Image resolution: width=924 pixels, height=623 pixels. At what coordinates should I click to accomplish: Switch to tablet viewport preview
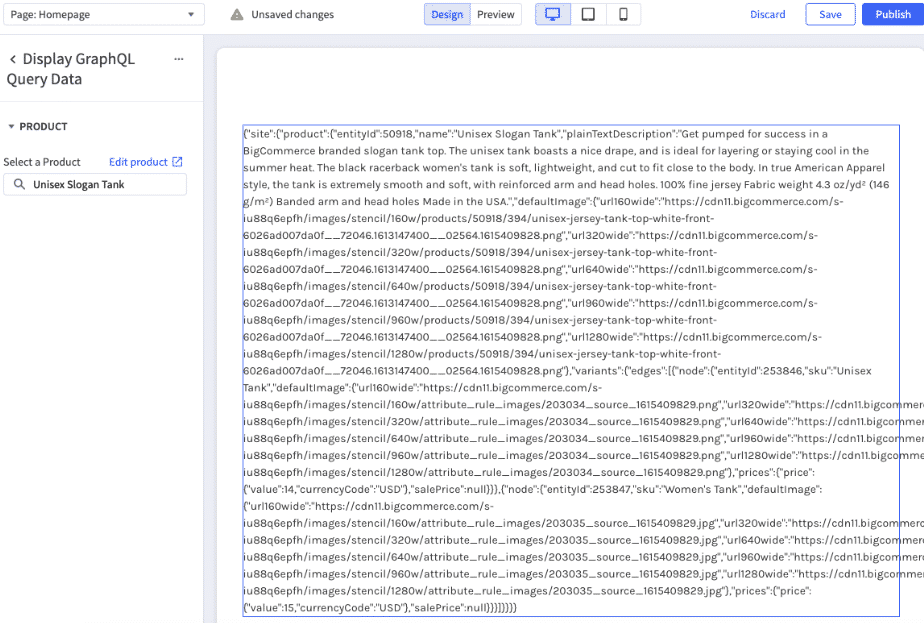point(588,14)
